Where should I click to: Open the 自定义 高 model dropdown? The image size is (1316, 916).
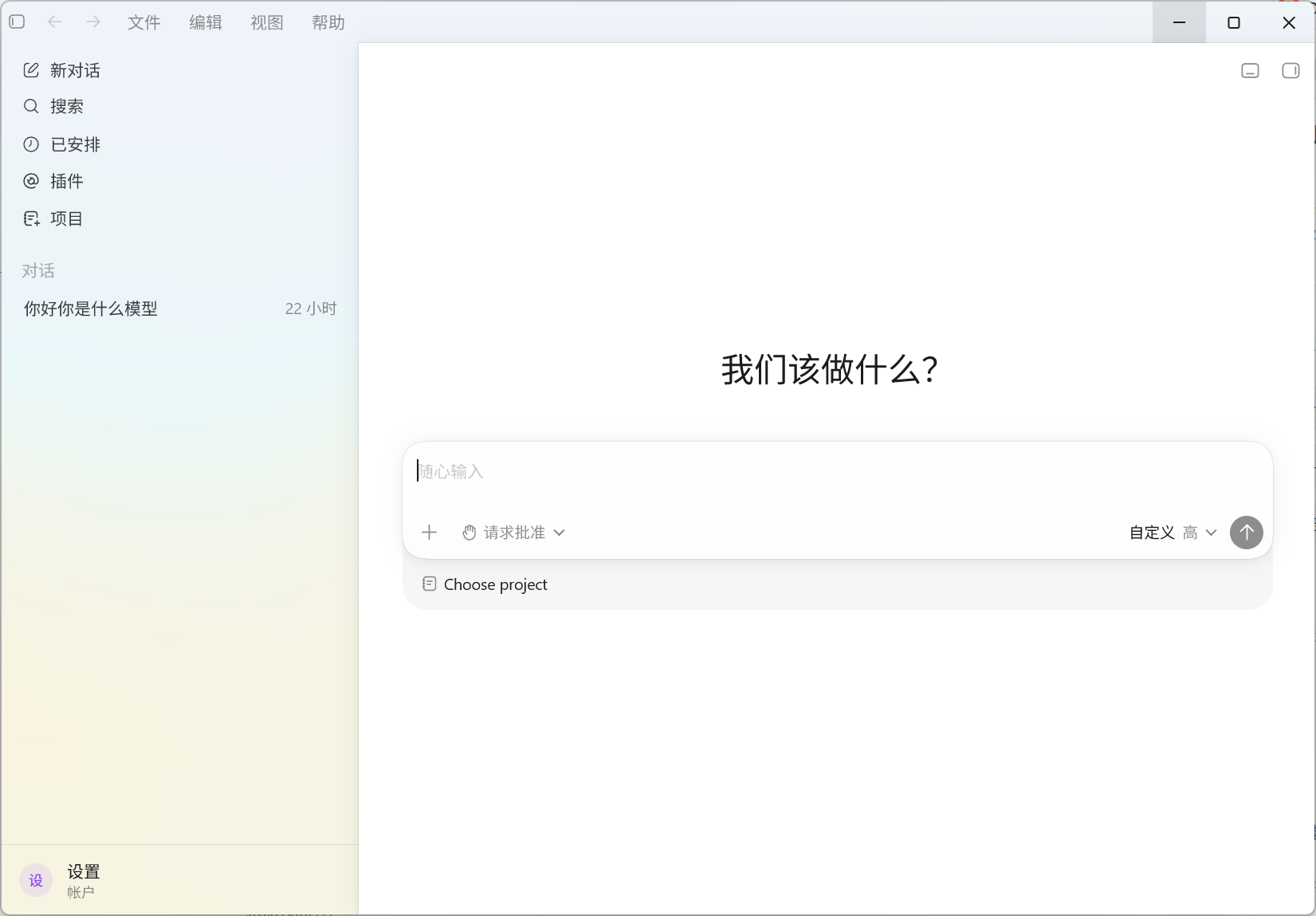[1173, 533]
